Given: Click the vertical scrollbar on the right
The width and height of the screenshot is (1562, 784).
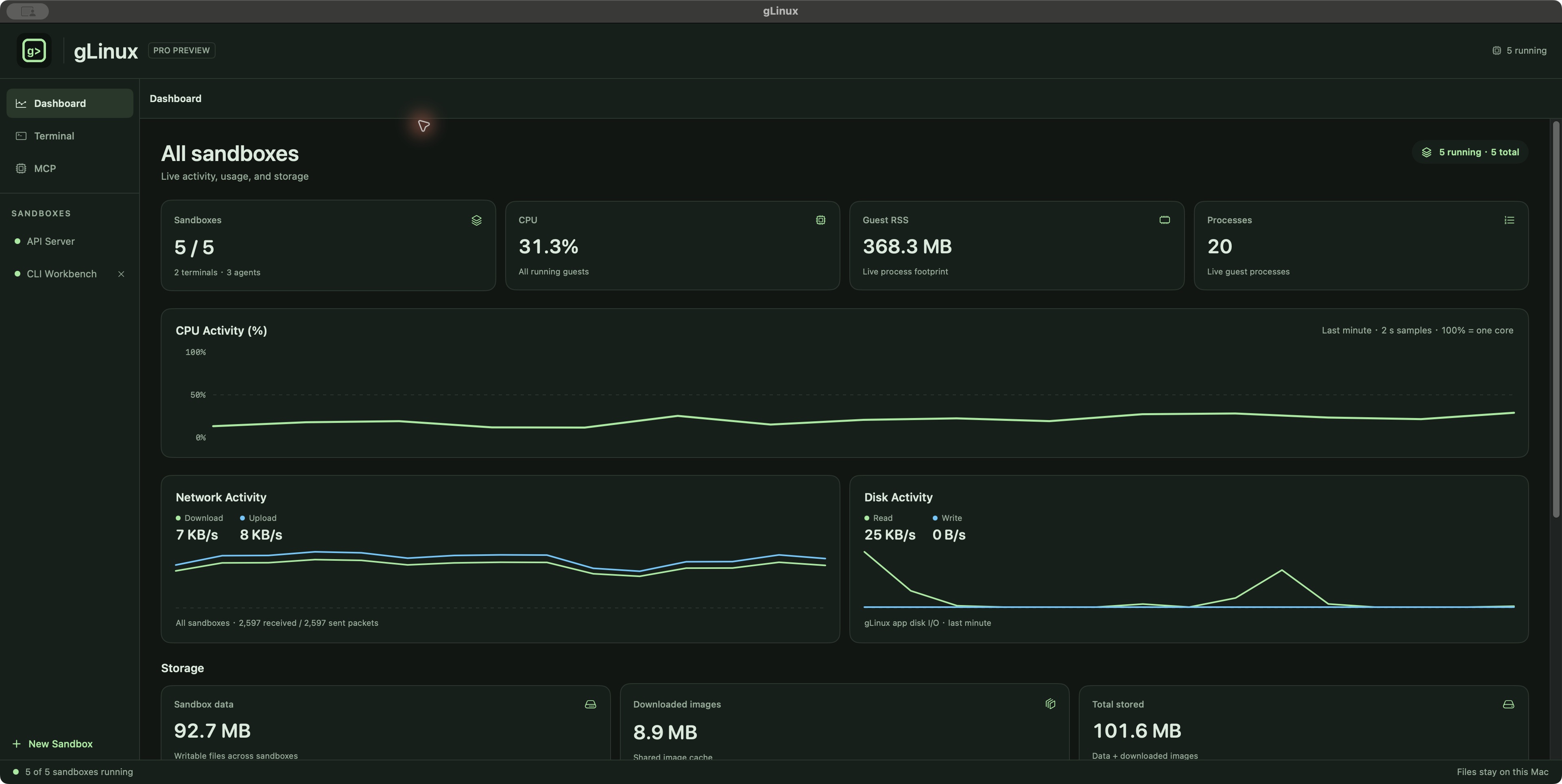Looking at the screenshot, I should [1555, 320].
